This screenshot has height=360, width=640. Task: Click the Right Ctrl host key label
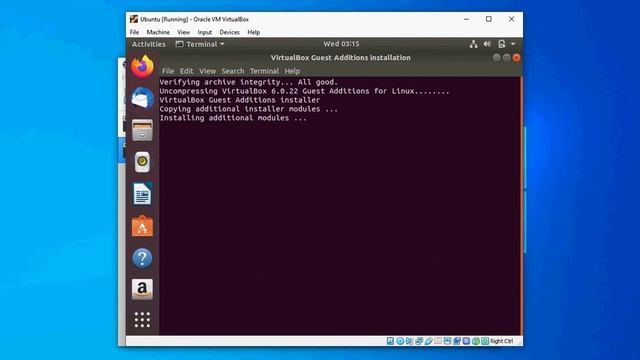click(502, 341)
